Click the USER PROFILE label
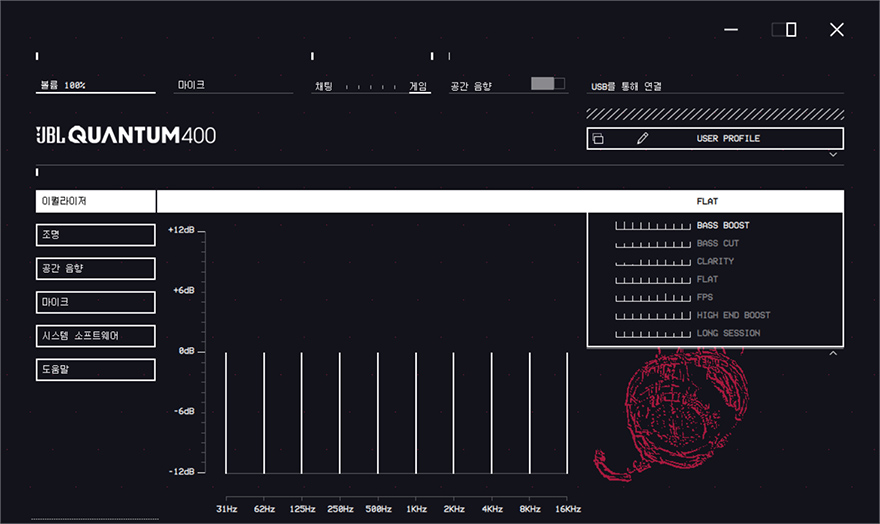The width and height of the screenshot is (880, 524). click(x=728, y=139)
